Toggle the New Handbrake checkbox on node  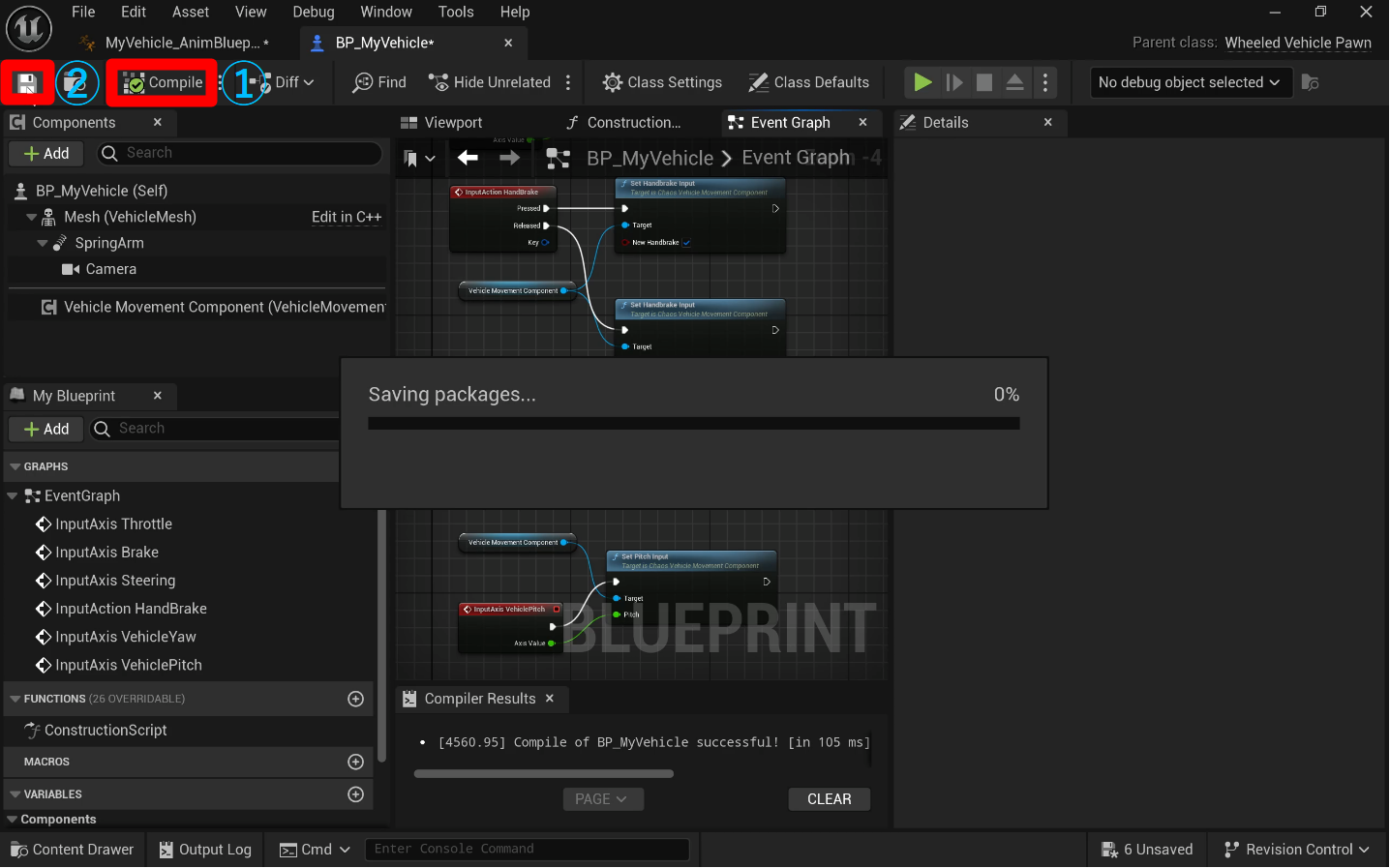(686, 243)
